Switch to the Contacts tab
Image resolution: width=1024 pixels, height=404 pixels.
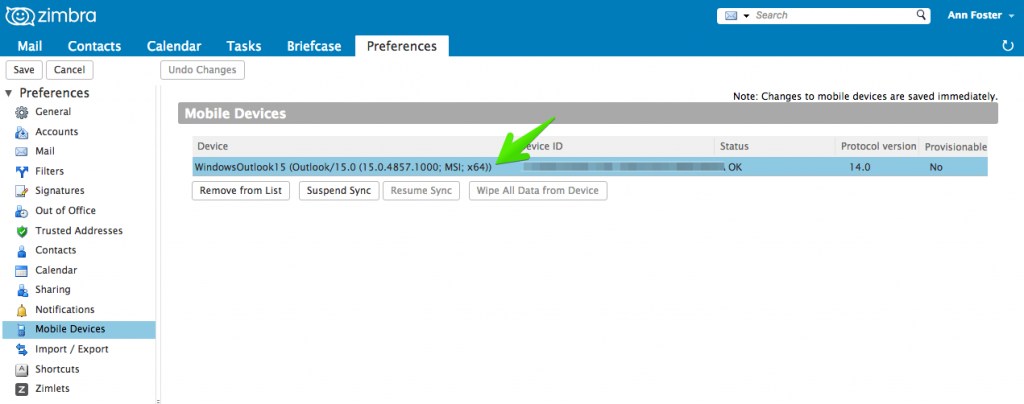pos(95,46)
